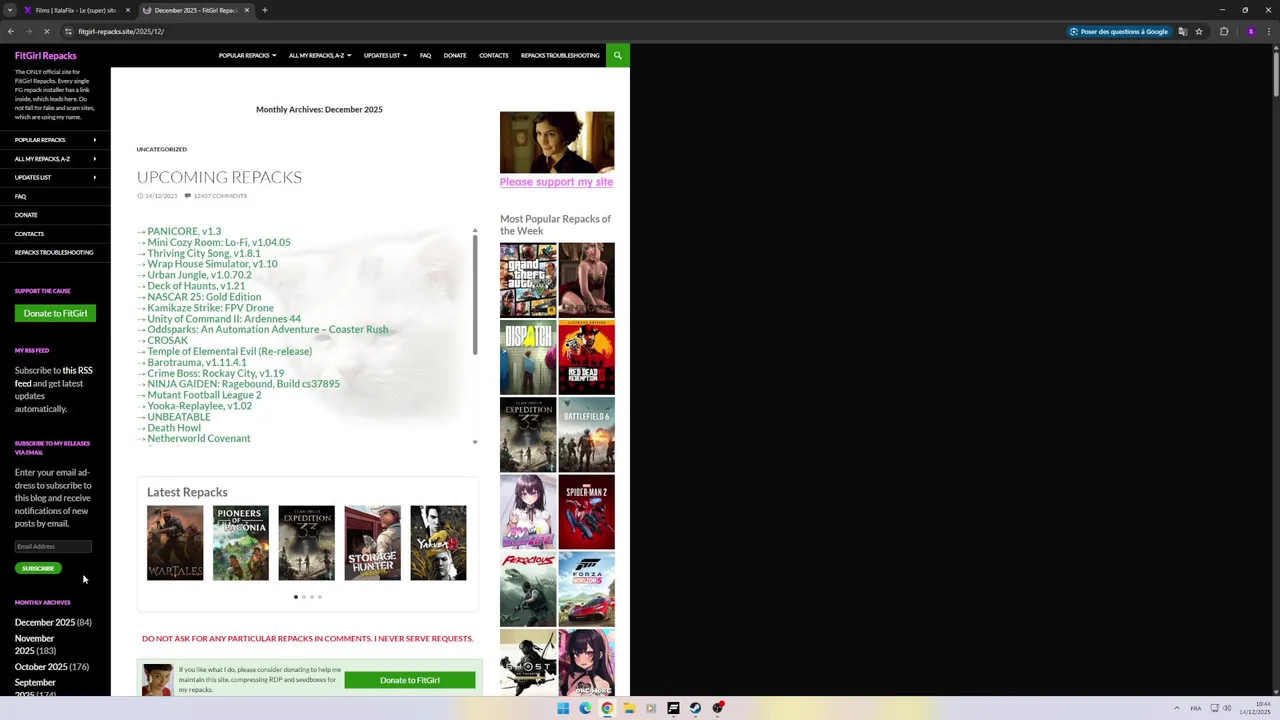Click Poser des questions à Google button
The width and height of the screenshot is (1280, 720).
click(x=1119, y=31)
